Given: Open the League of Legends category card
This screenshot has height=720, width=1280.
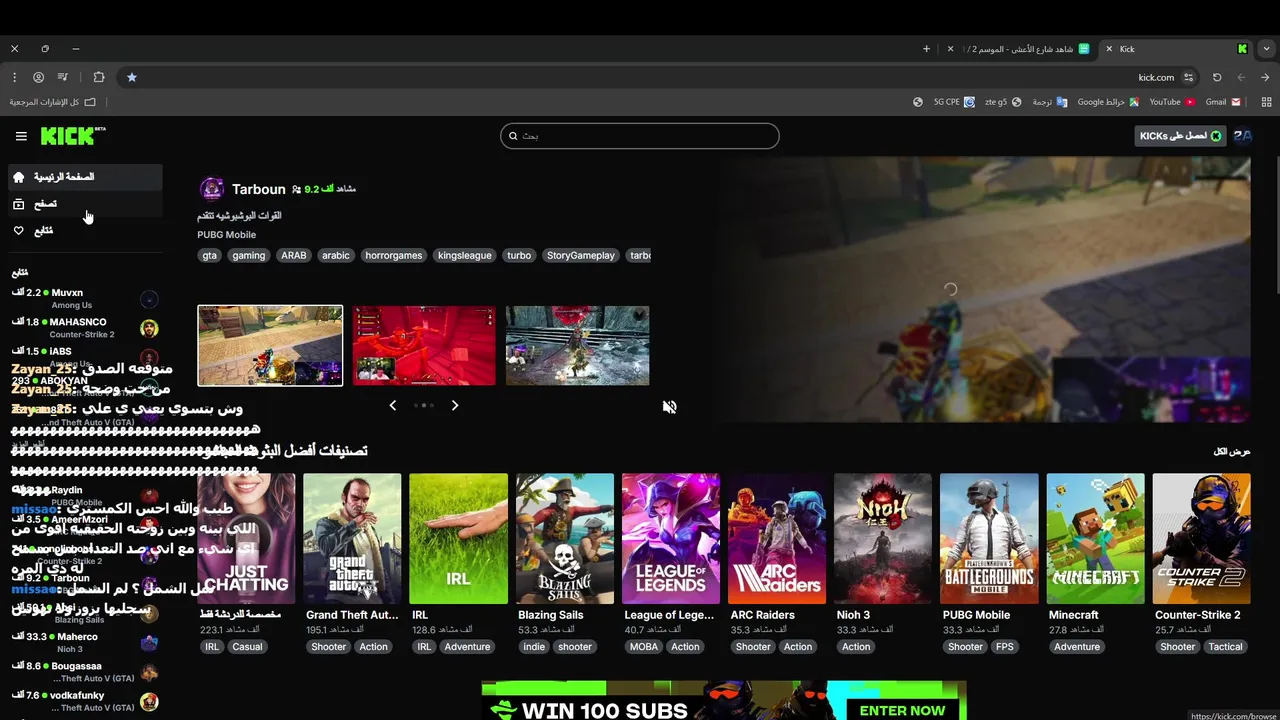Looking at the screenshot, I should click(x=671, y=539).
